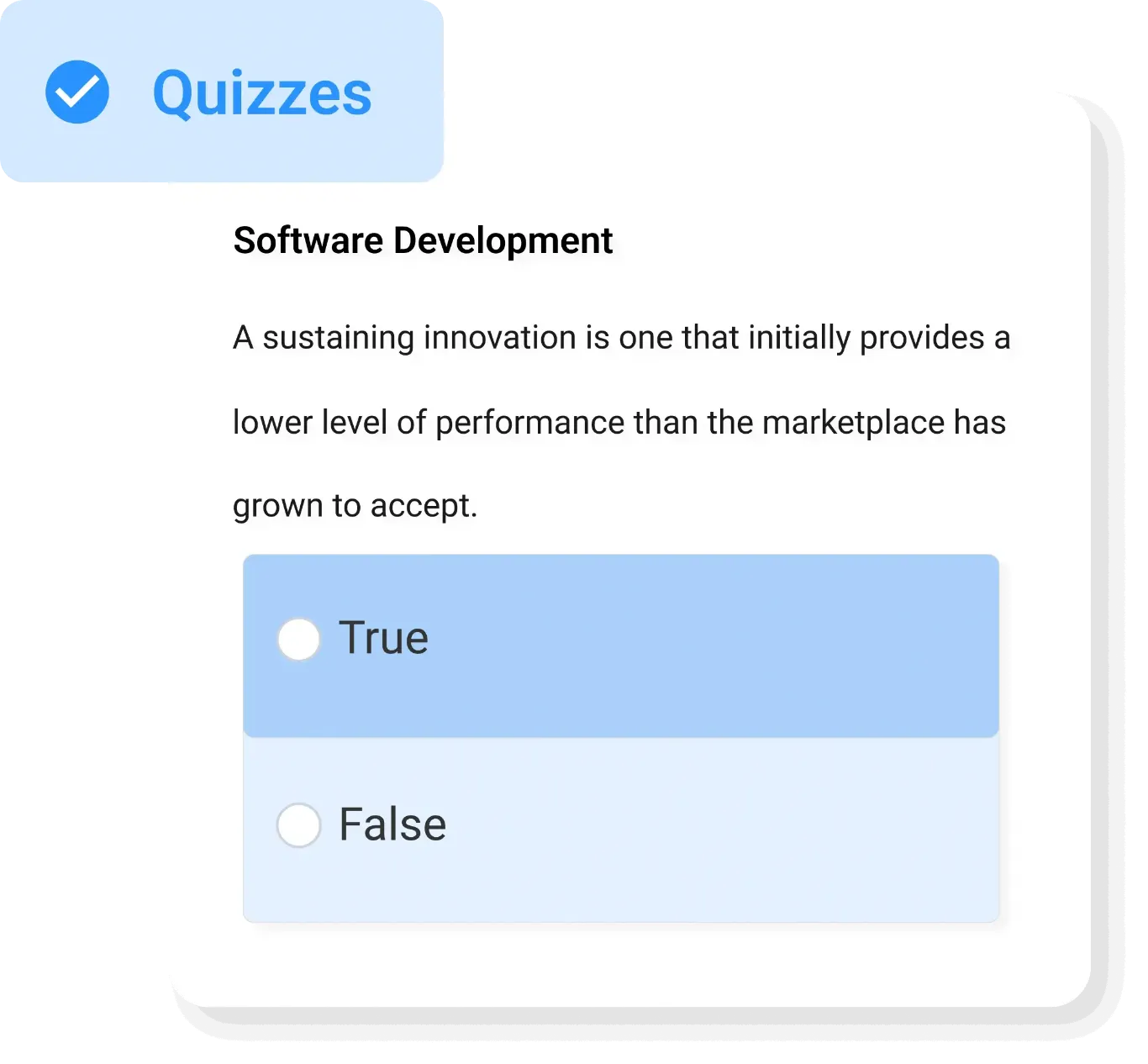
Task: Click empty space in the light-blue False row
Action: click(x=714, y=830)
